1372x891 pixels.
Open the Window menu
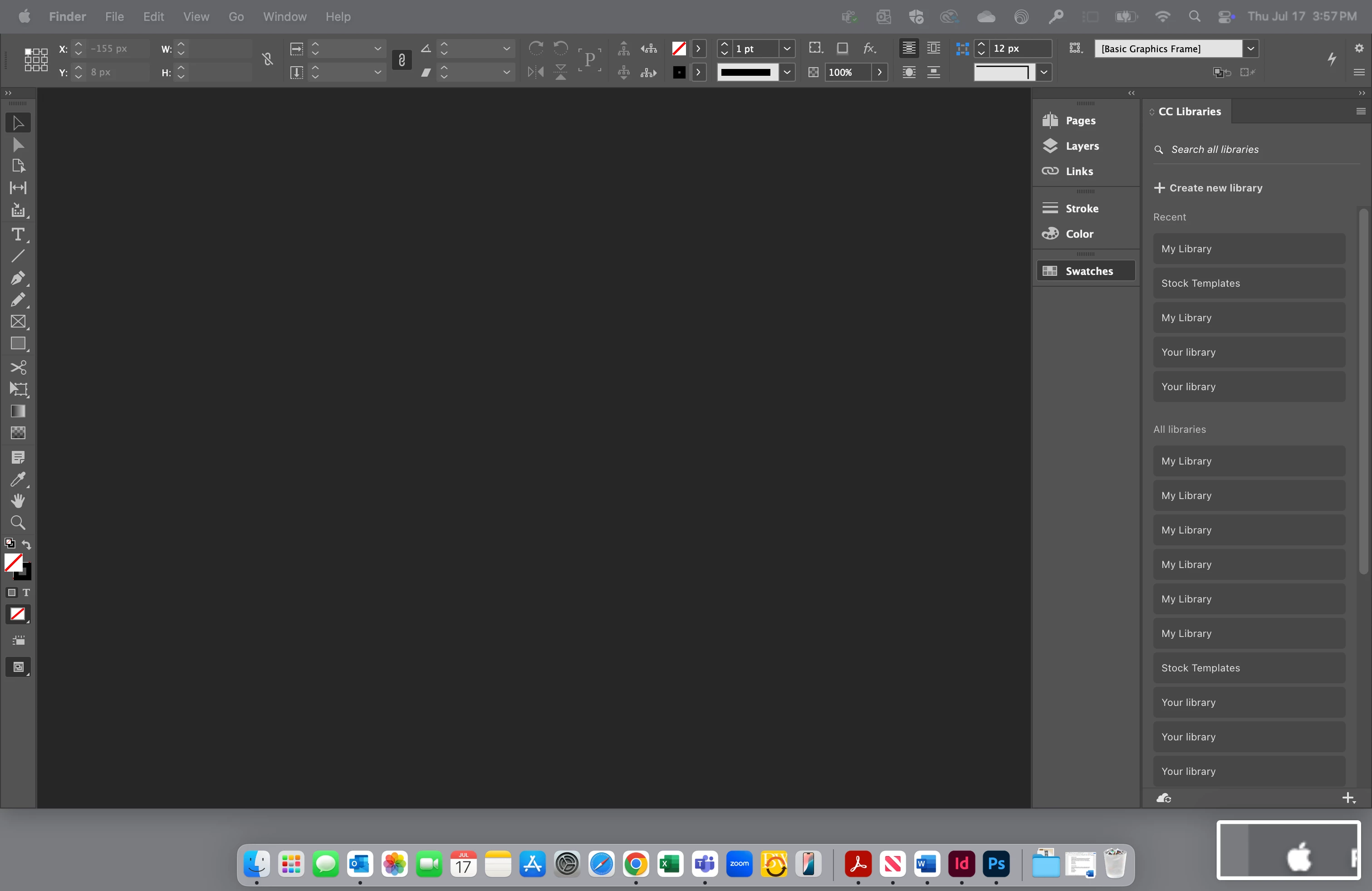(x=284, y=17)
